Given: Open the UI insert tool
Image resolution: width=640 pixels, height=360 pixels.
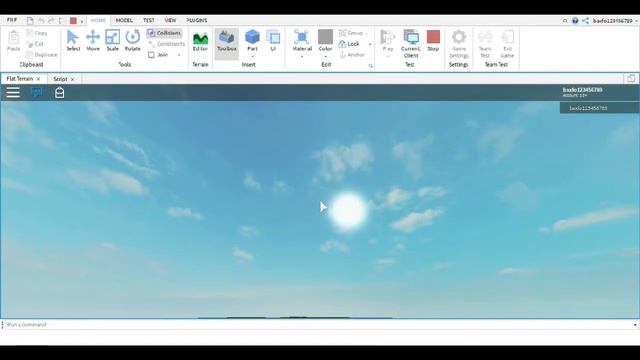Looking at the screenshot, I should (273, 40).
